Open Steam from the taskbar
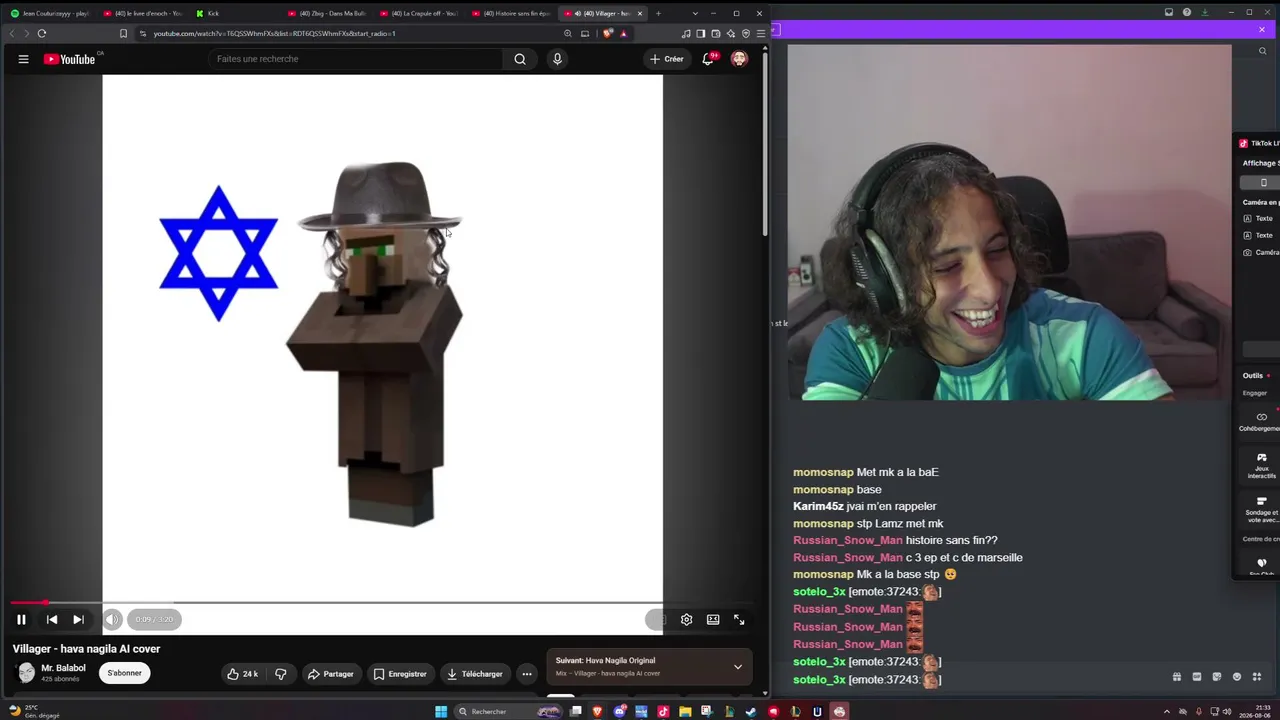This screenshot has width=1280, height=720. pos(751,712)
